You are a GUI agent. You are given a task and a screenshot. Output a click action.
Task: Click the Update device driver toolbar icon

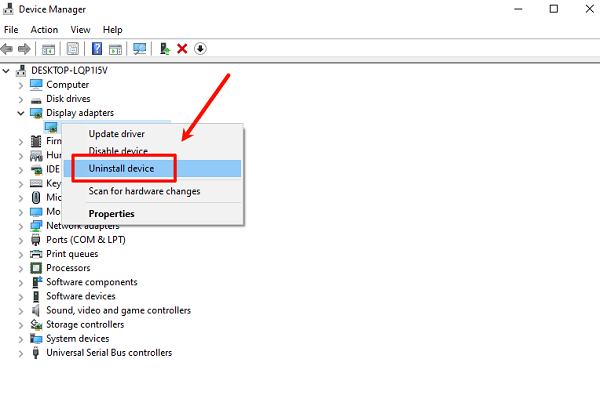[x=165, y=49]
